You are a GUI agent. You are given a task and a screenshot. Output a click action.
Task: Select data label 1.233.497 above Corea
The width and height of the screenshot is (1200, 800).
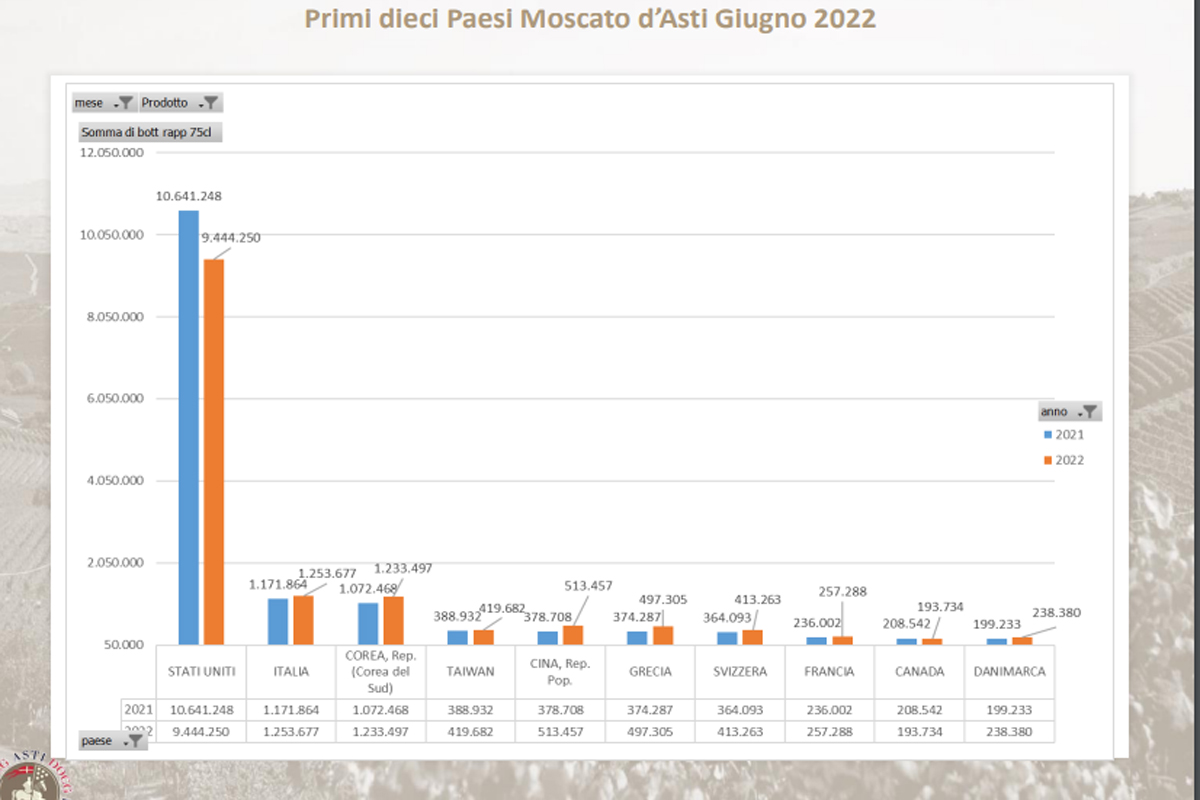point(403,568)
